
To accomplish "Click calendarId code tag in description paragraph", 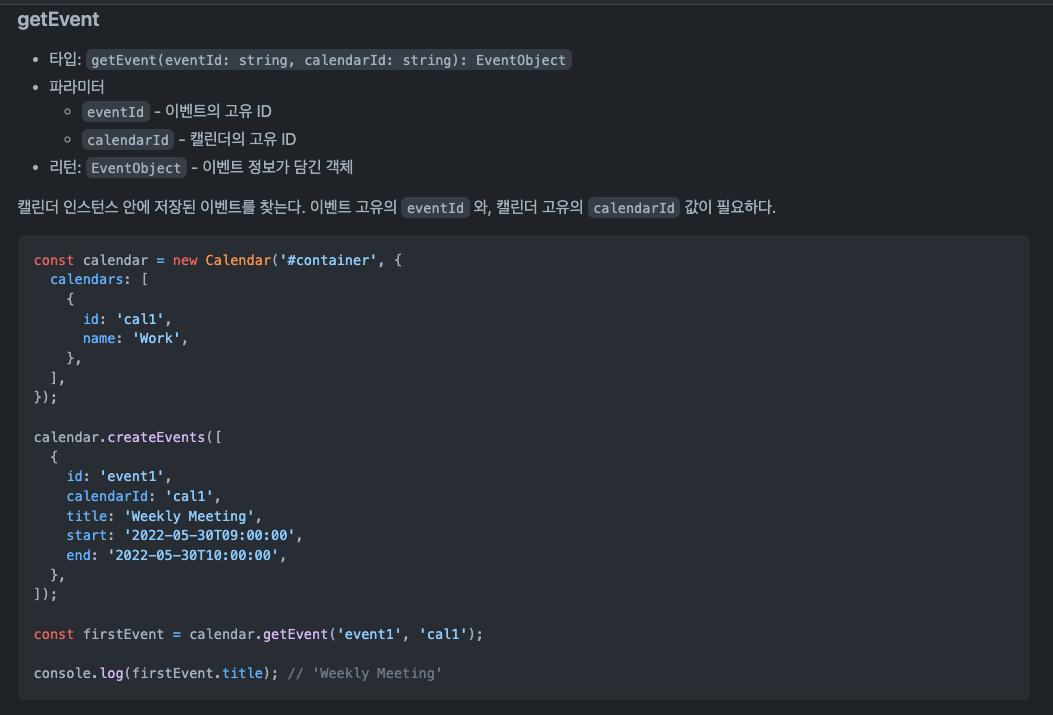I will pyautogui.click(x=633, y=208).
